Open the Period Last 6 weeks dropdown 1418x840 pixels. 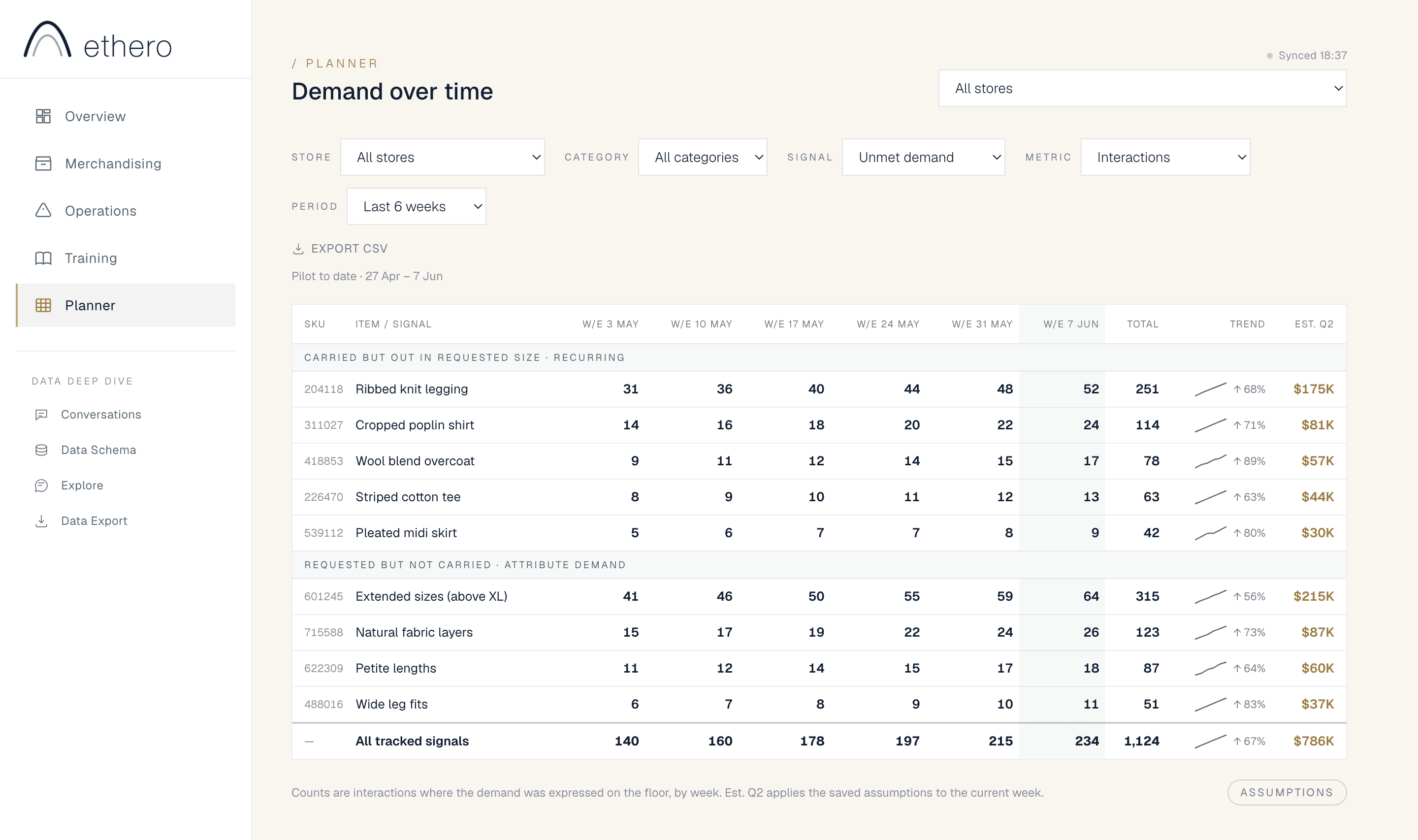417,207
